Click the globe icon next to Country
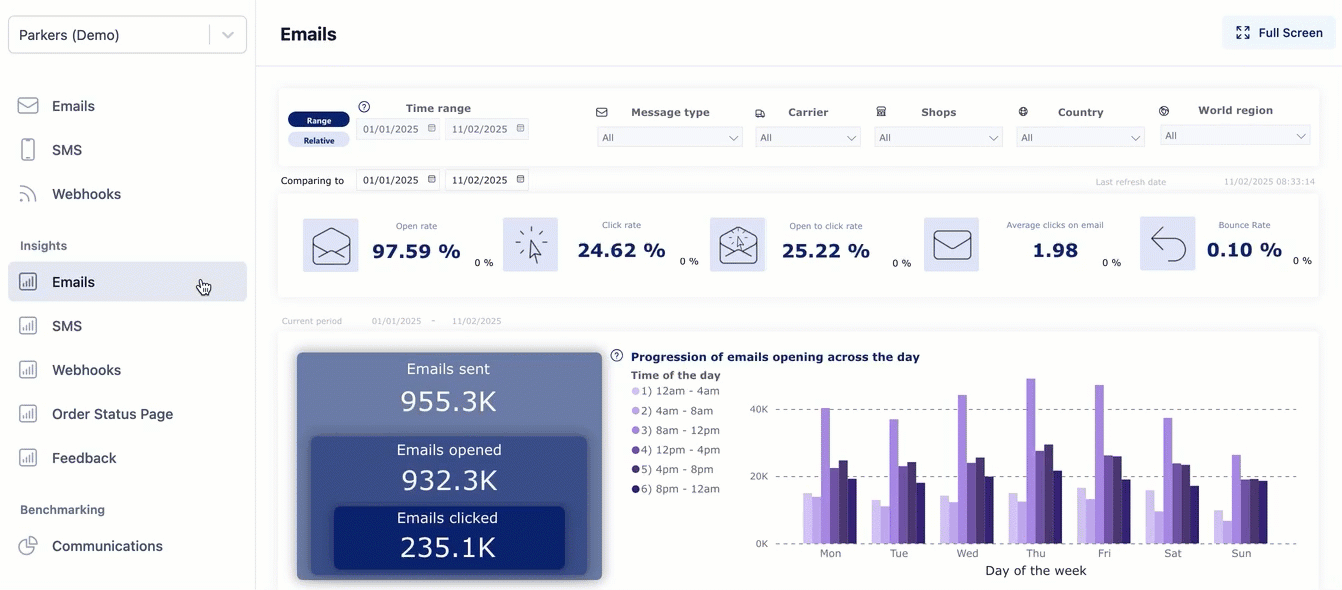The height and width of the screenshot is (590, 1342). [1022, 111]
